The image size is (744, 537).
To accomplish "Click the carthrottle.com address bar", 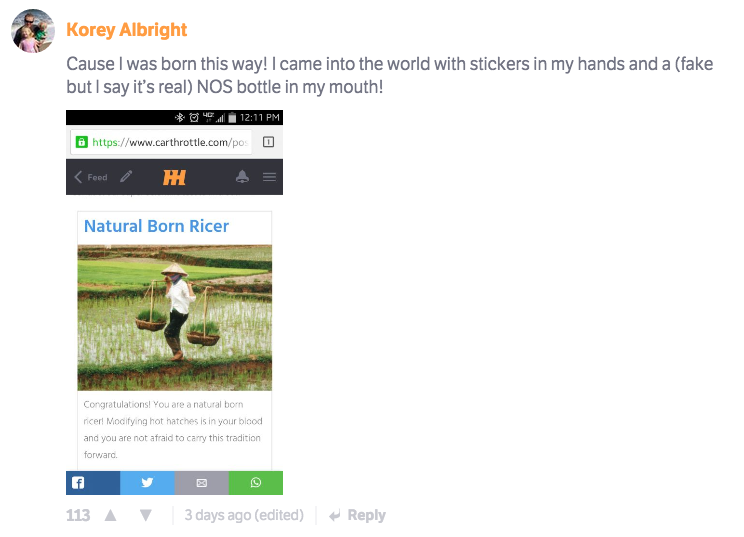I will click(x=161, y=142).
